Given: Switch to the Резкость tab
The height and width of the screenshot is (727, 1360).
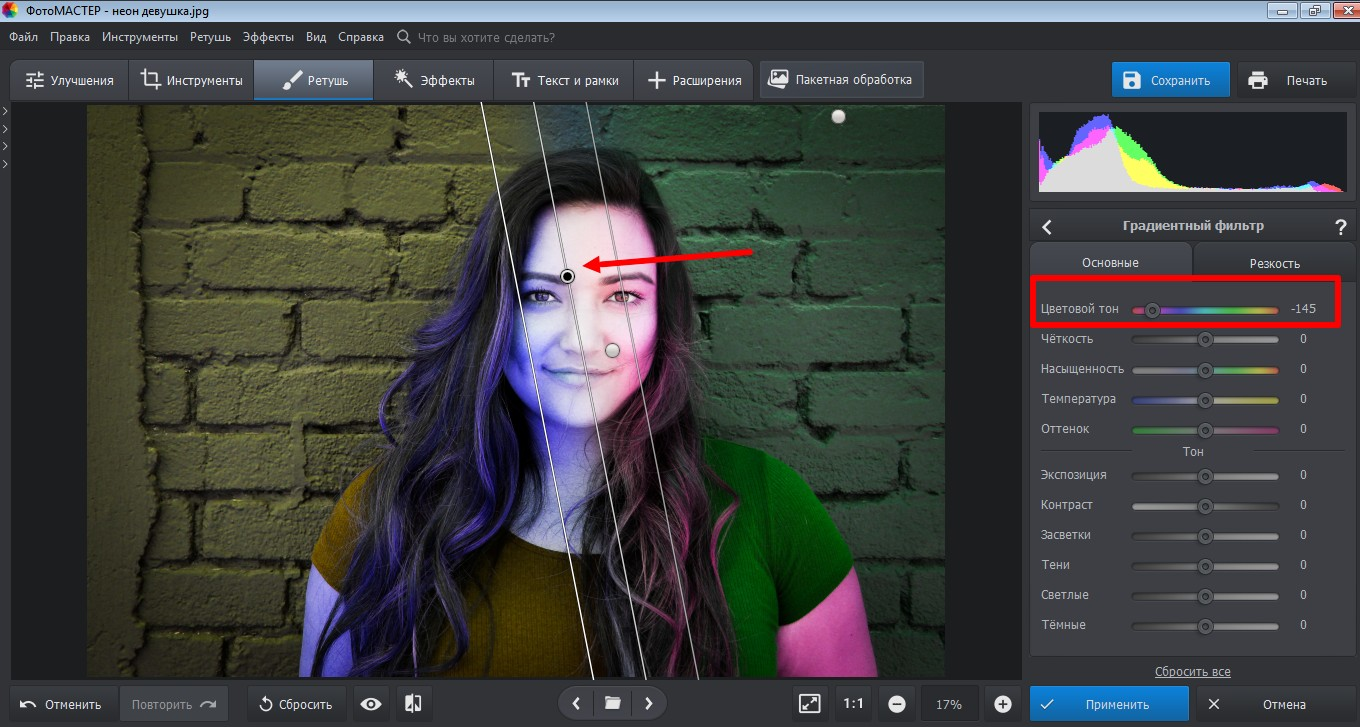Looking at the screenshot, I should point(1274,263).
